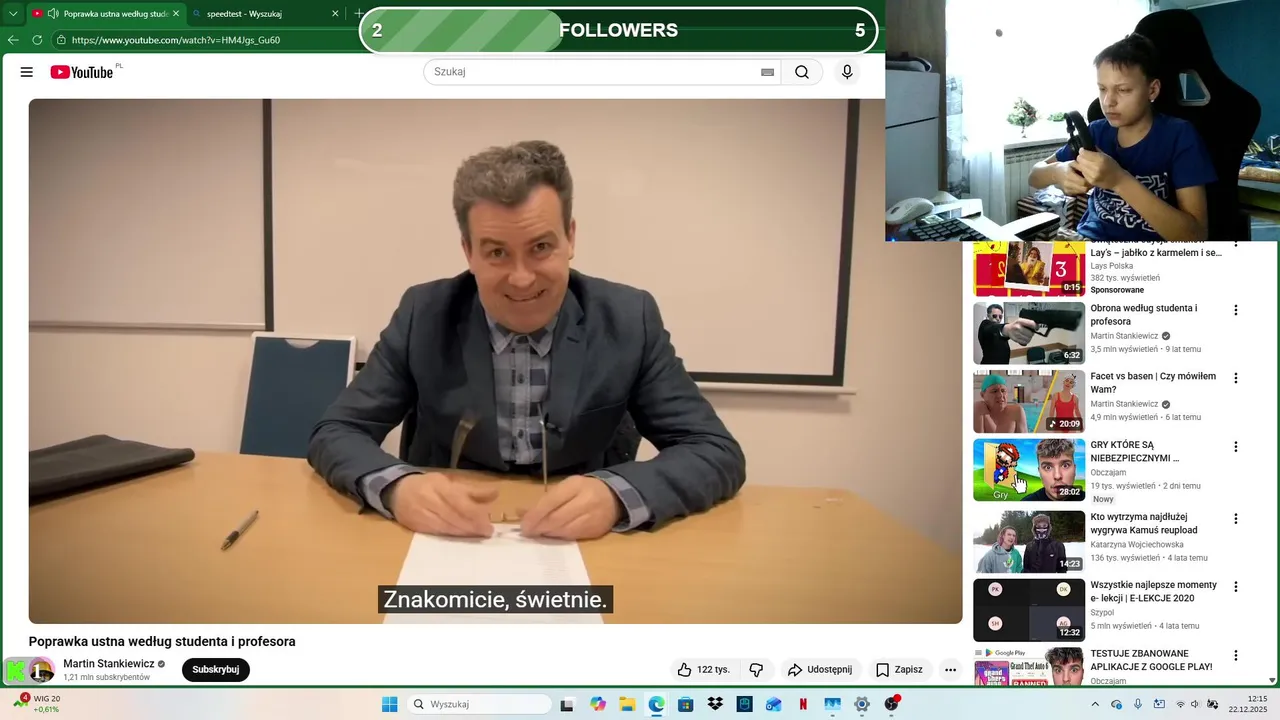Open title GRY KTÓRE SĄ NIEBEZPIECZNYMI
The height and width of the screenshot is (720, 1280).
click(x=1135, y=451)
